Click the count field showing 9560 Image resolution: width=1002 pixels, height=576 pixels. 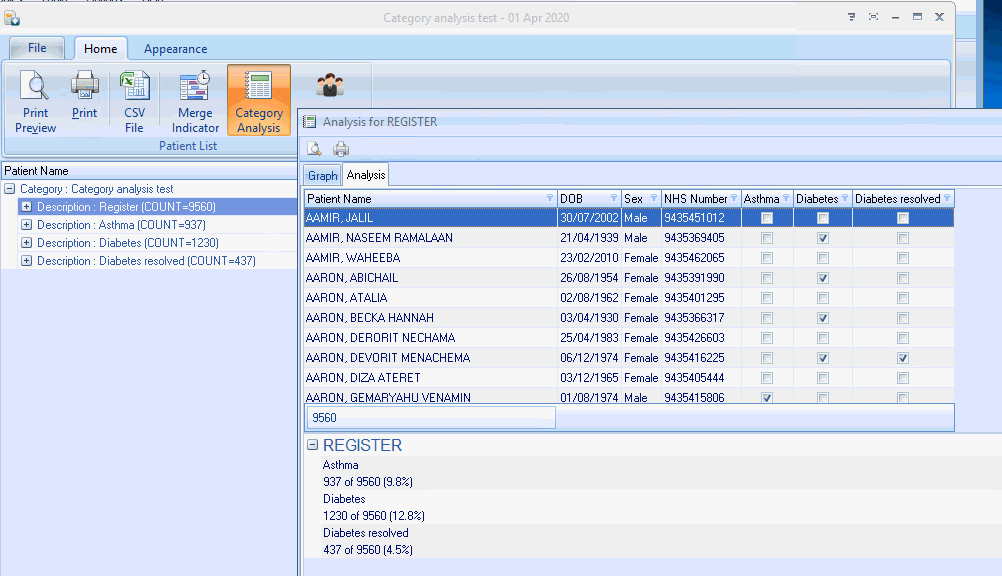[430, 418]
